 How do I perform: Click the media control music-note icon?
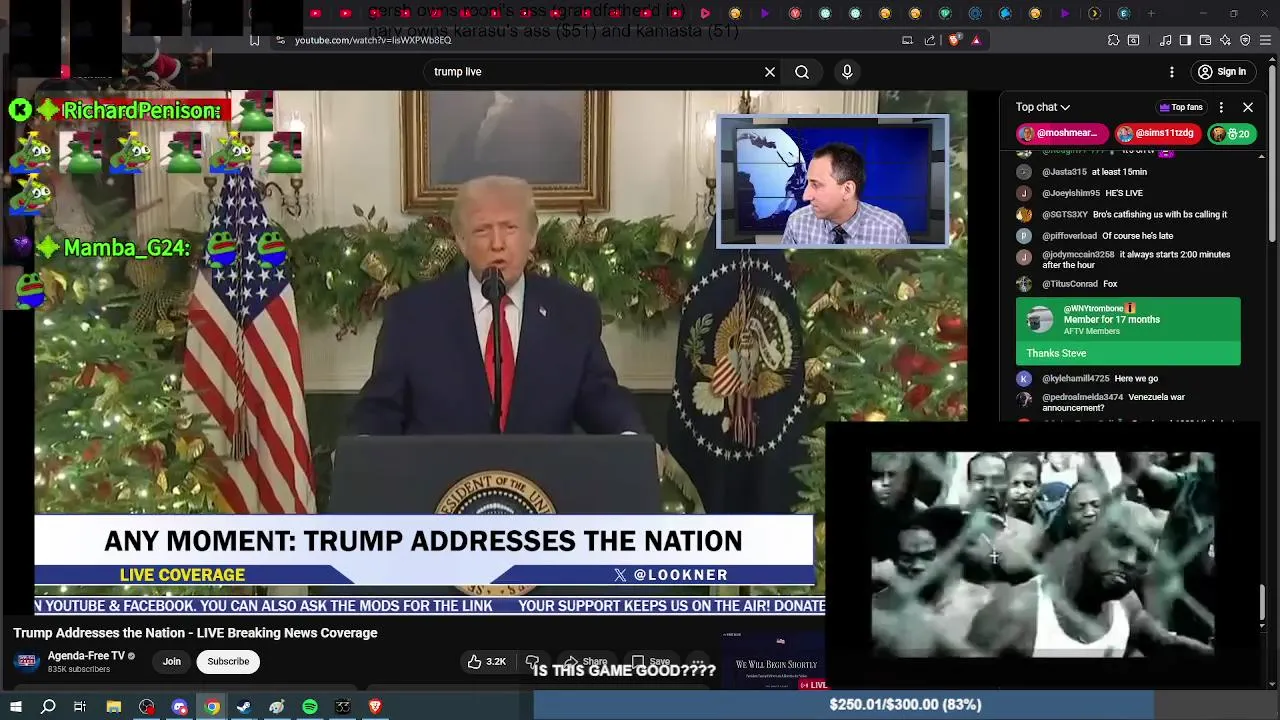coord(1166,40)
